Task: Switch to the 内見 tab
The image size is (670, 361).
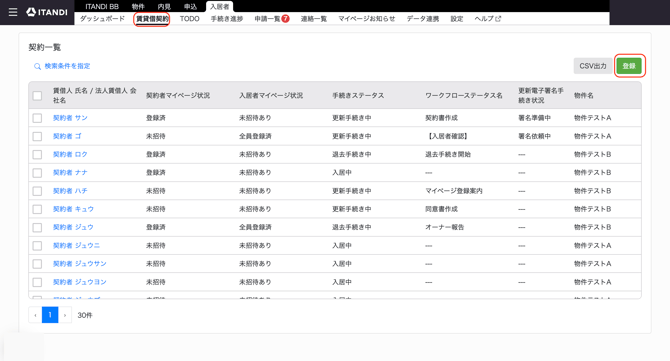Action: click(x=164, y=6)
